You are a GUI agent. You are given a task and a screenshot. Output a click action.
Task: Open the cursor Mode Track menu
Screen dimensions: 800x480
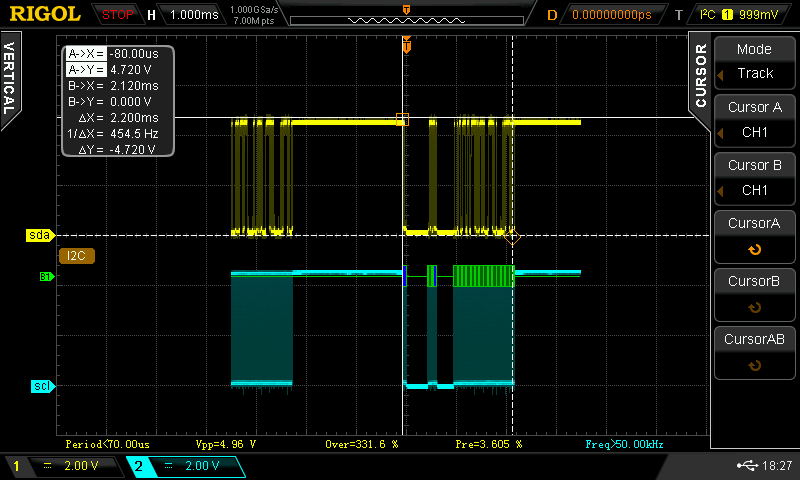click(755, 62)
